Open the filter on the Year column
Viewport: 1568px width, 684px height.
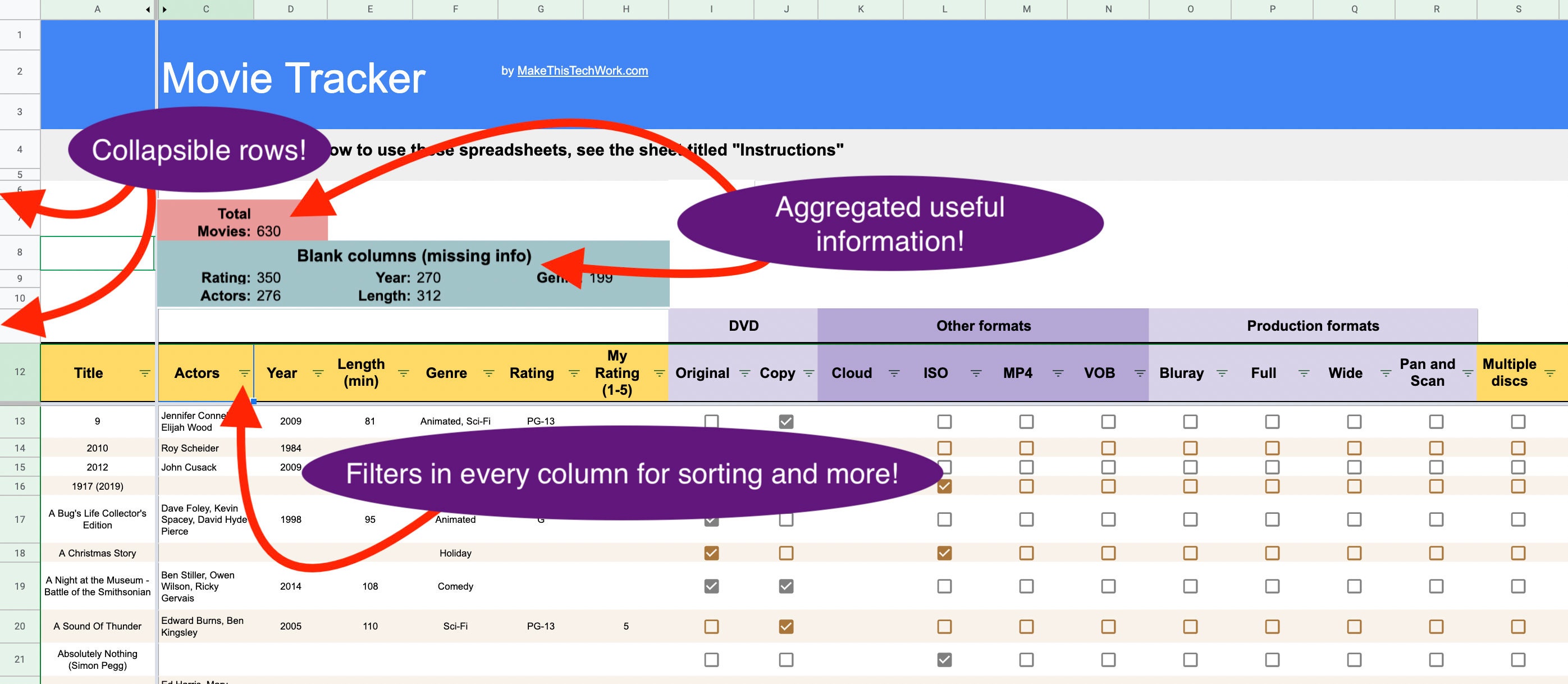(x=317, y=373)
